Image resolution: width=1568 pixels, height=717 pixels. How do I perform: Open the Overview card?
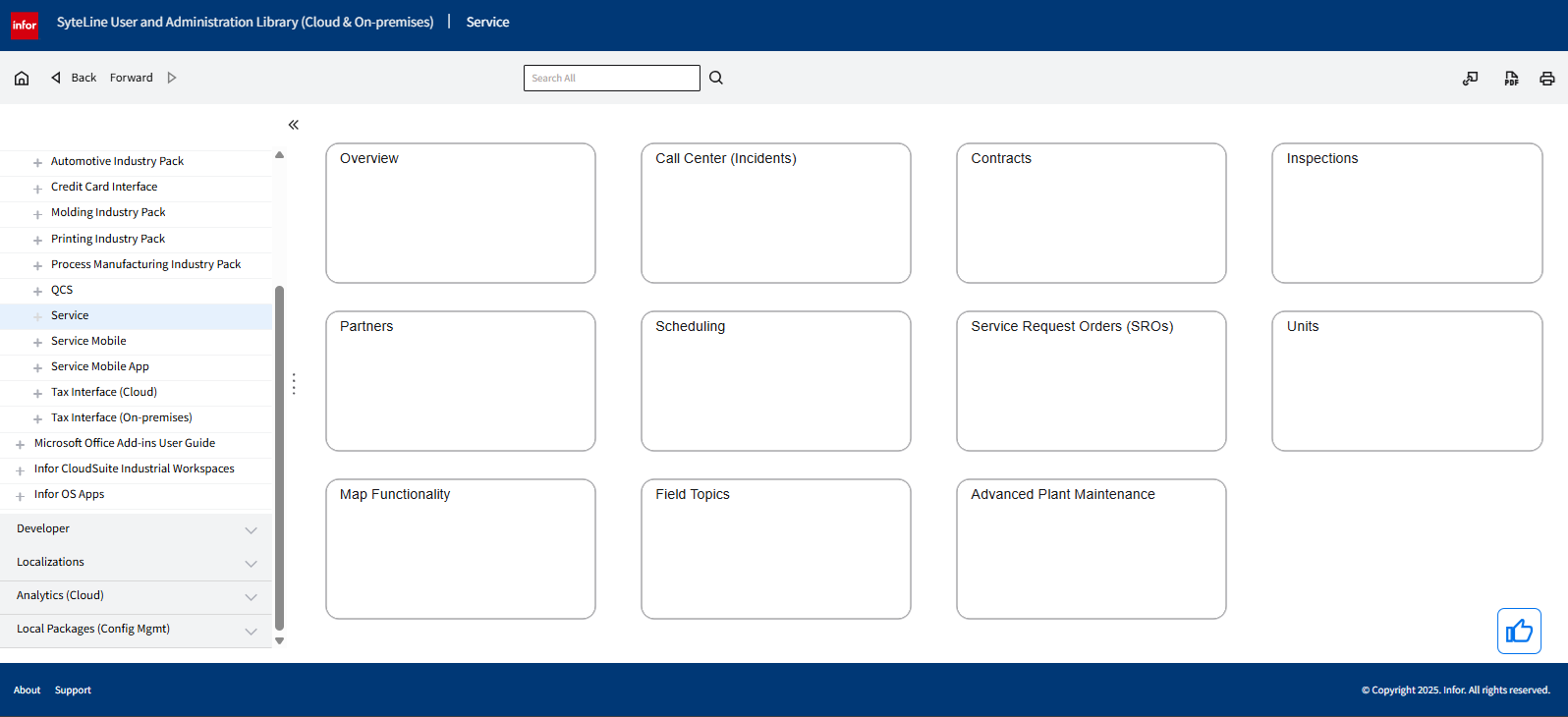pos(461,213)
